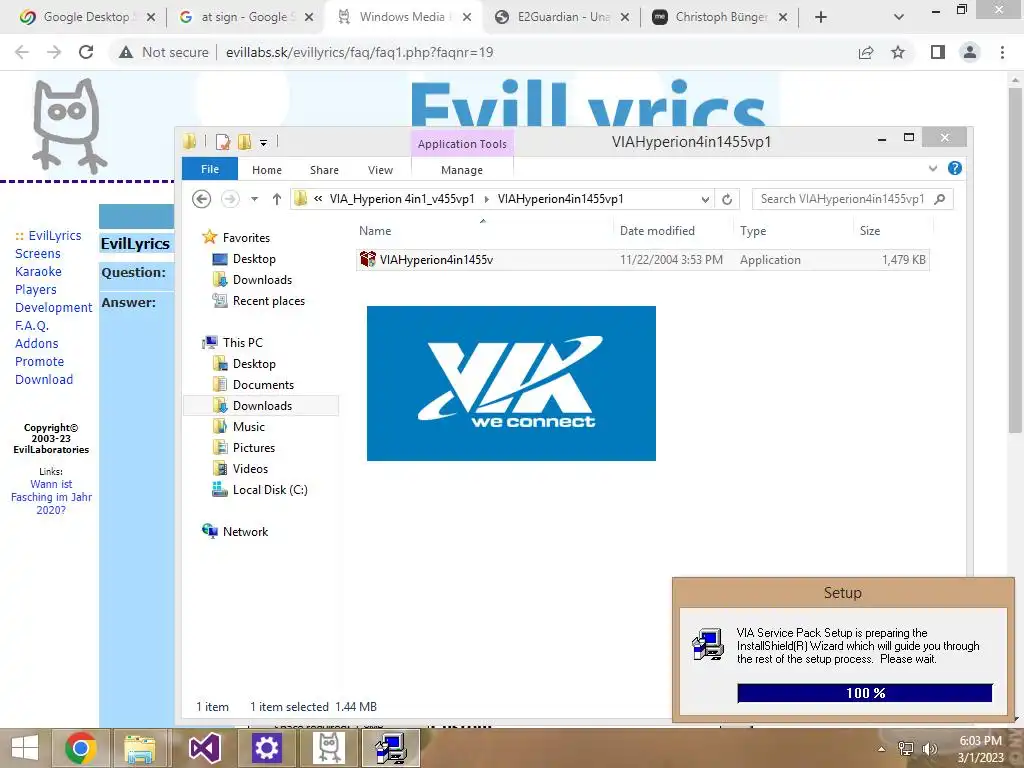The image size is (1024, 768).
Task: Click the Explorer Back arrow button
Action: pyautogui.click(x=202, y=199)
